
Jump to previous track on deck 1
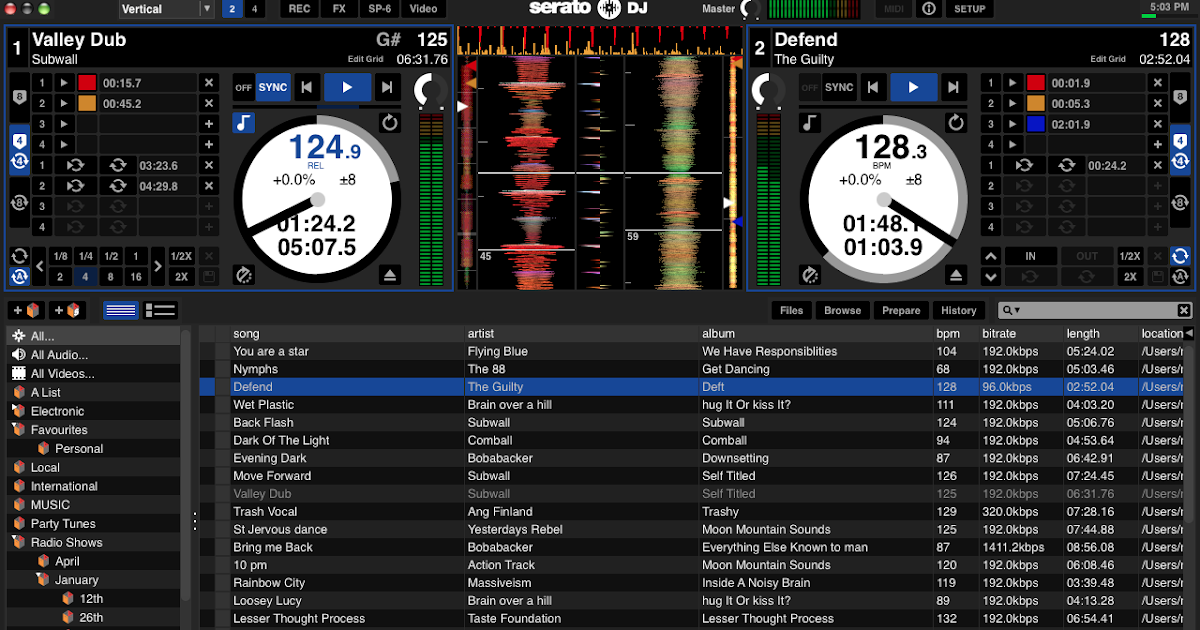[x=309, y=87]
